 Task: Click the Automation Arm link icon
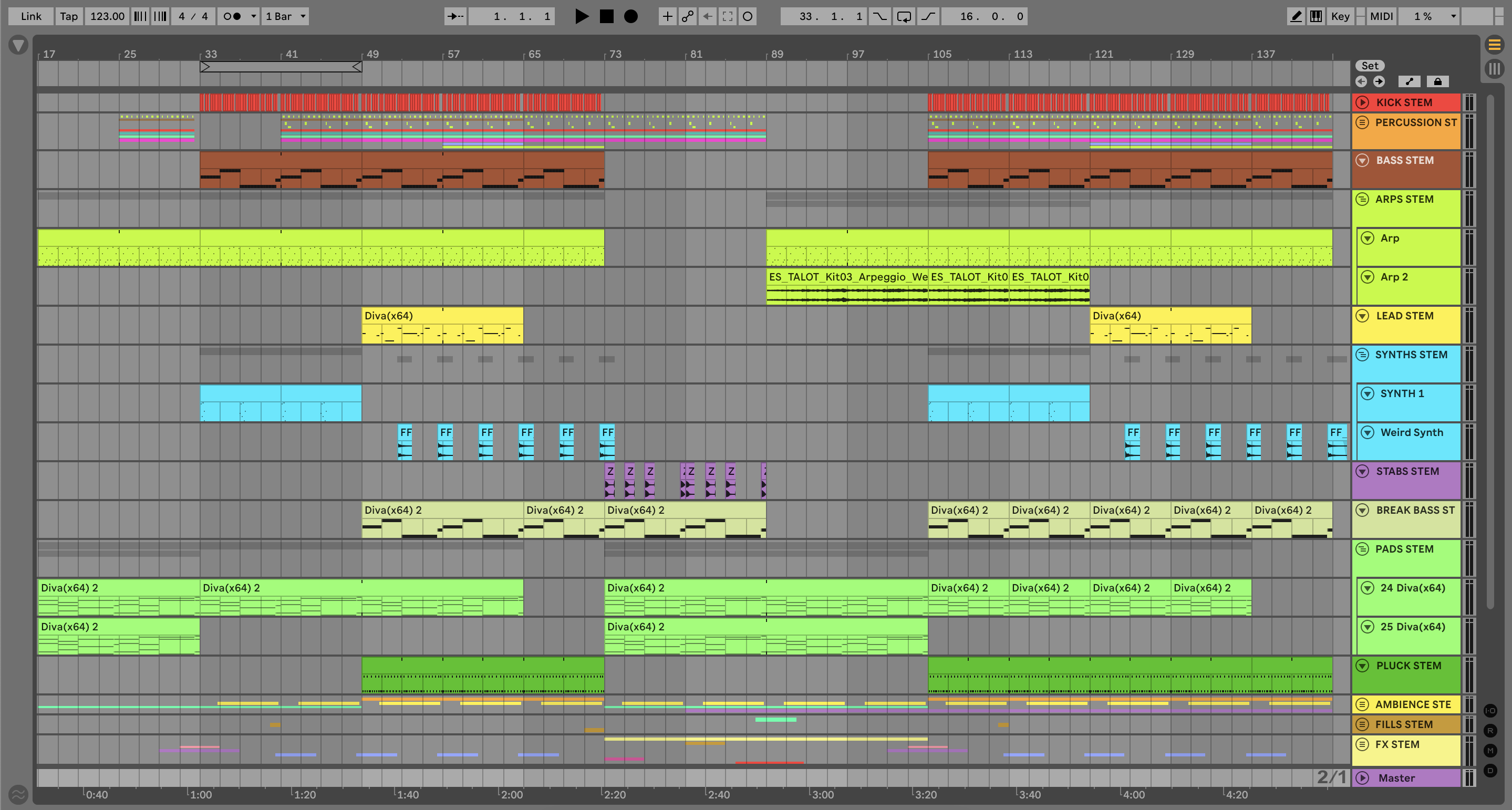(687, 16)
